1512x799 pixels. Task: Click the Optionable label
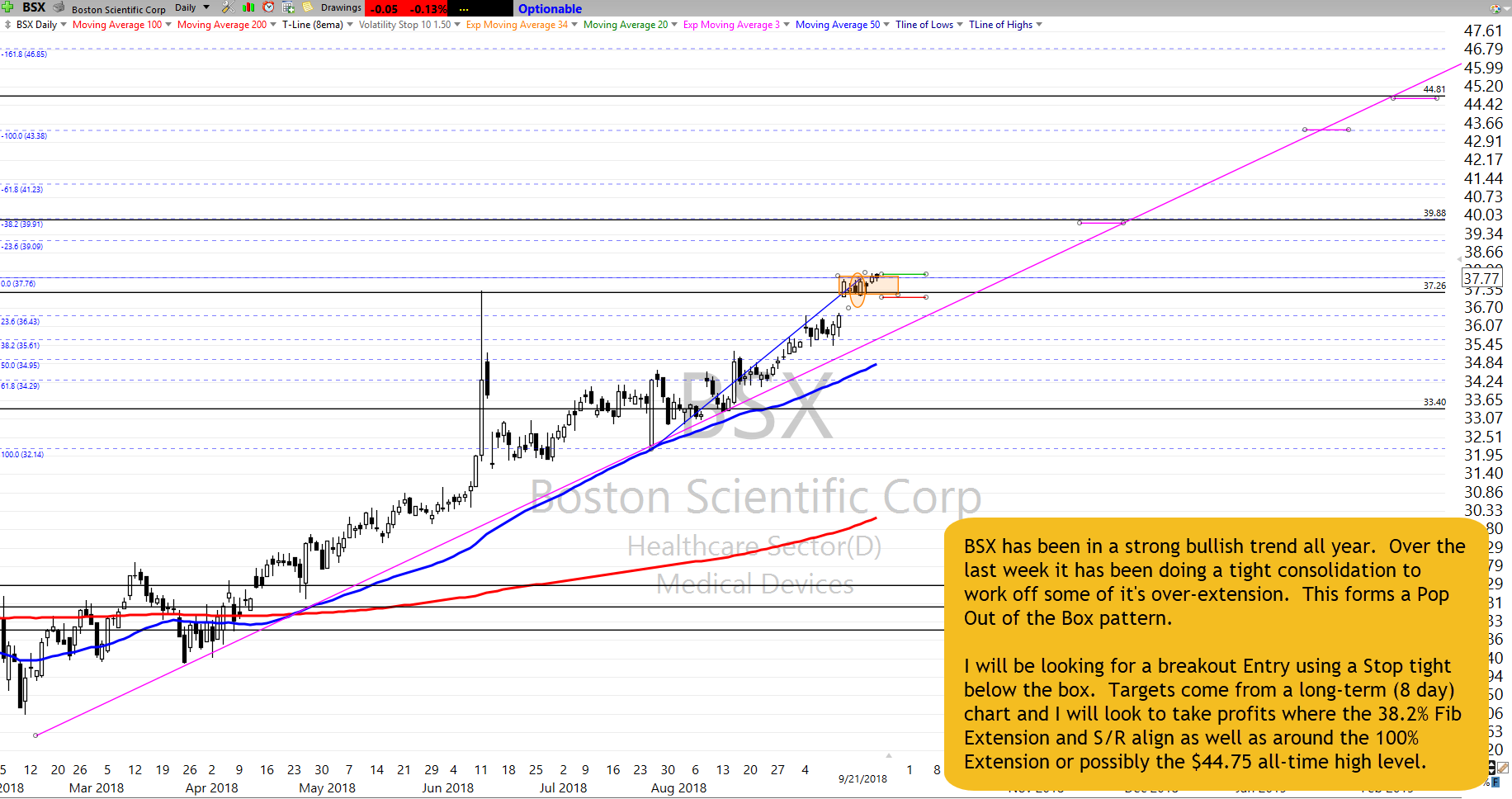point(550,9)
